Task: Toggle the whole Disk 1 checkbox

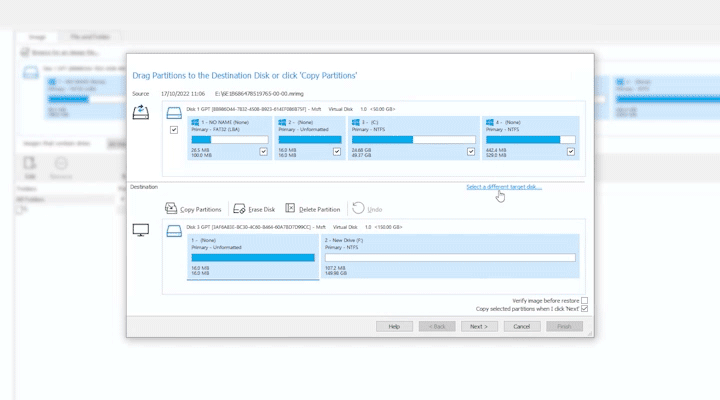Action: (x=174, y=130)
